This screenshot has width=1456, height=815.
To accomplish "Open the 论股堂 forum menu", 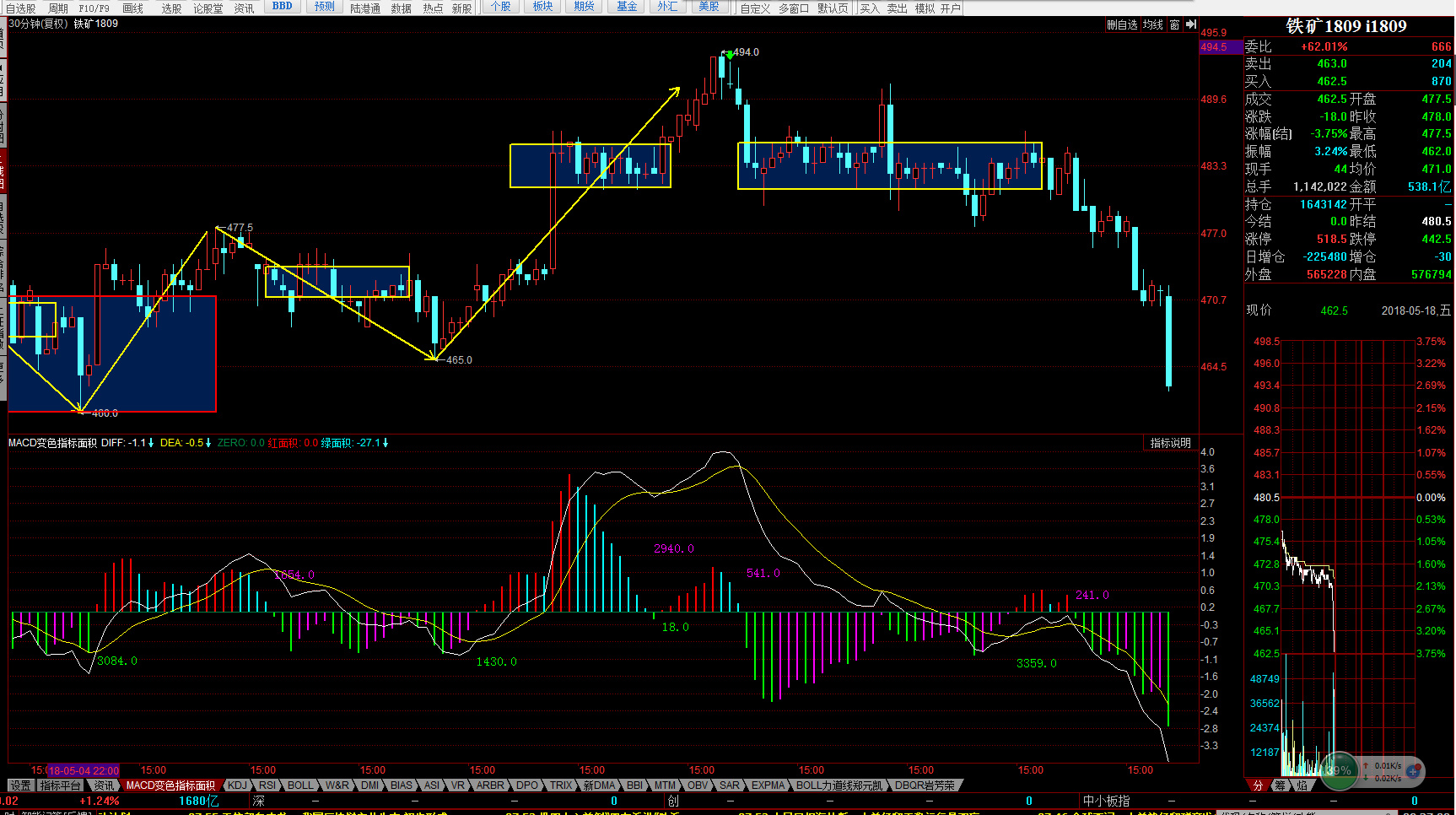I will [208, 8].
